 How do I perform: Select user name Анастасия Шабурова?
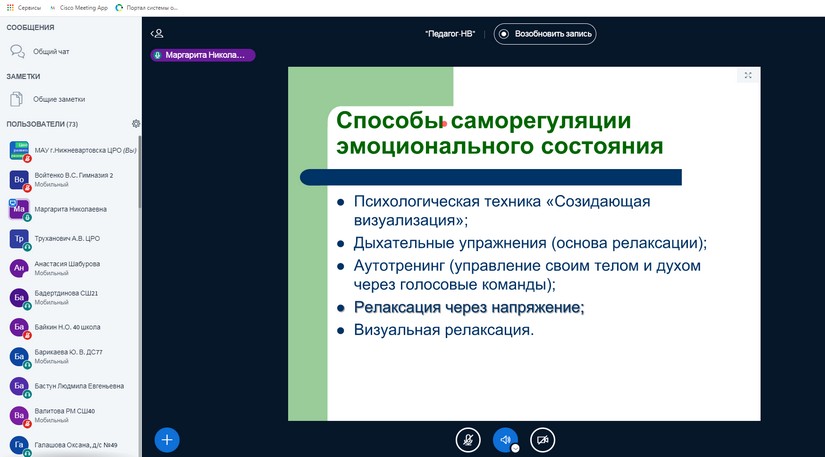pos(67,264)
